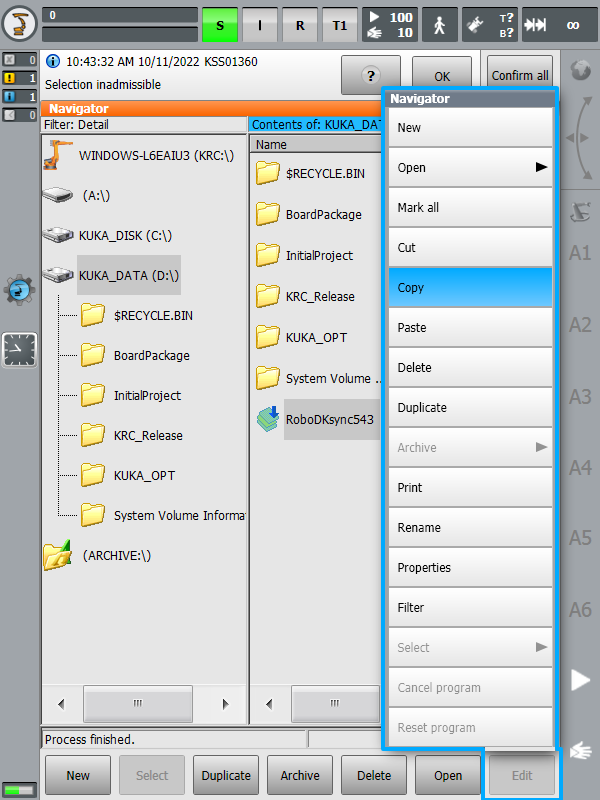Select BoardPackage in contents list
The height and width of the screenshot is (800, 600).
click(309, 214)
